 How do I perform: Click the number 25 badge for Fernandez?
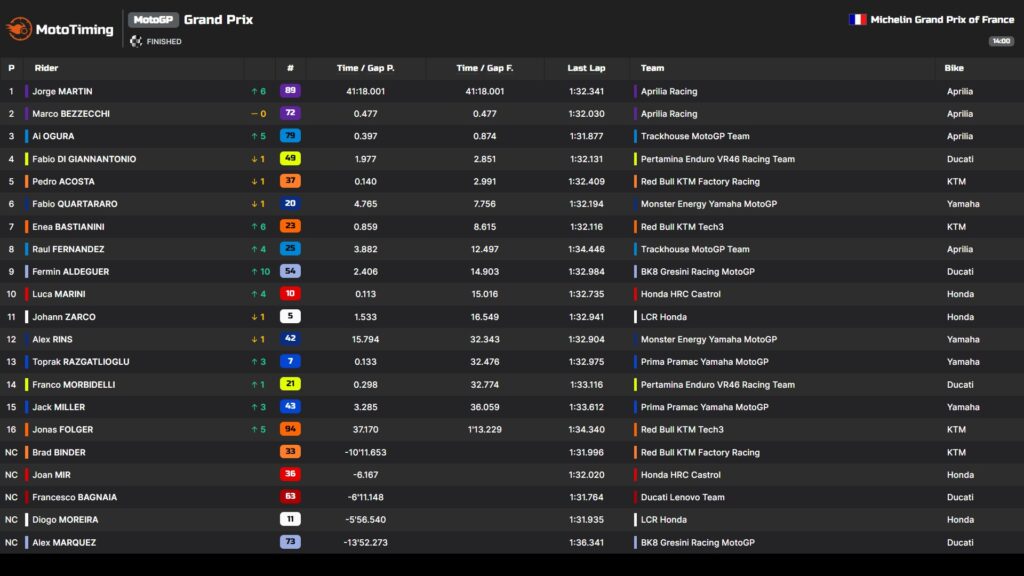[290, 248]
